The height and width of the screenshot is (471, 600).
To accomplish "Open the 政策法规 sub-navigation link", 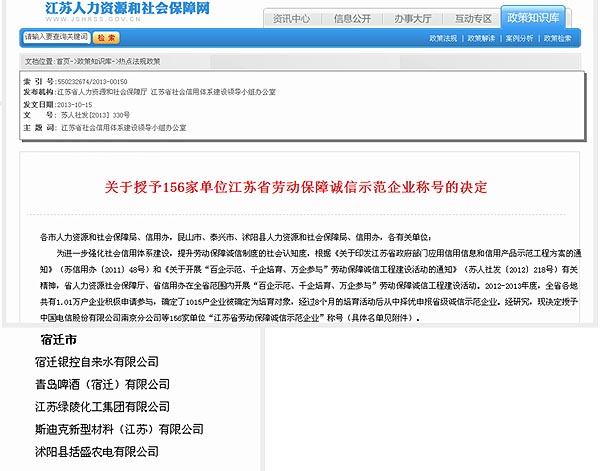I will click(443, 38).
